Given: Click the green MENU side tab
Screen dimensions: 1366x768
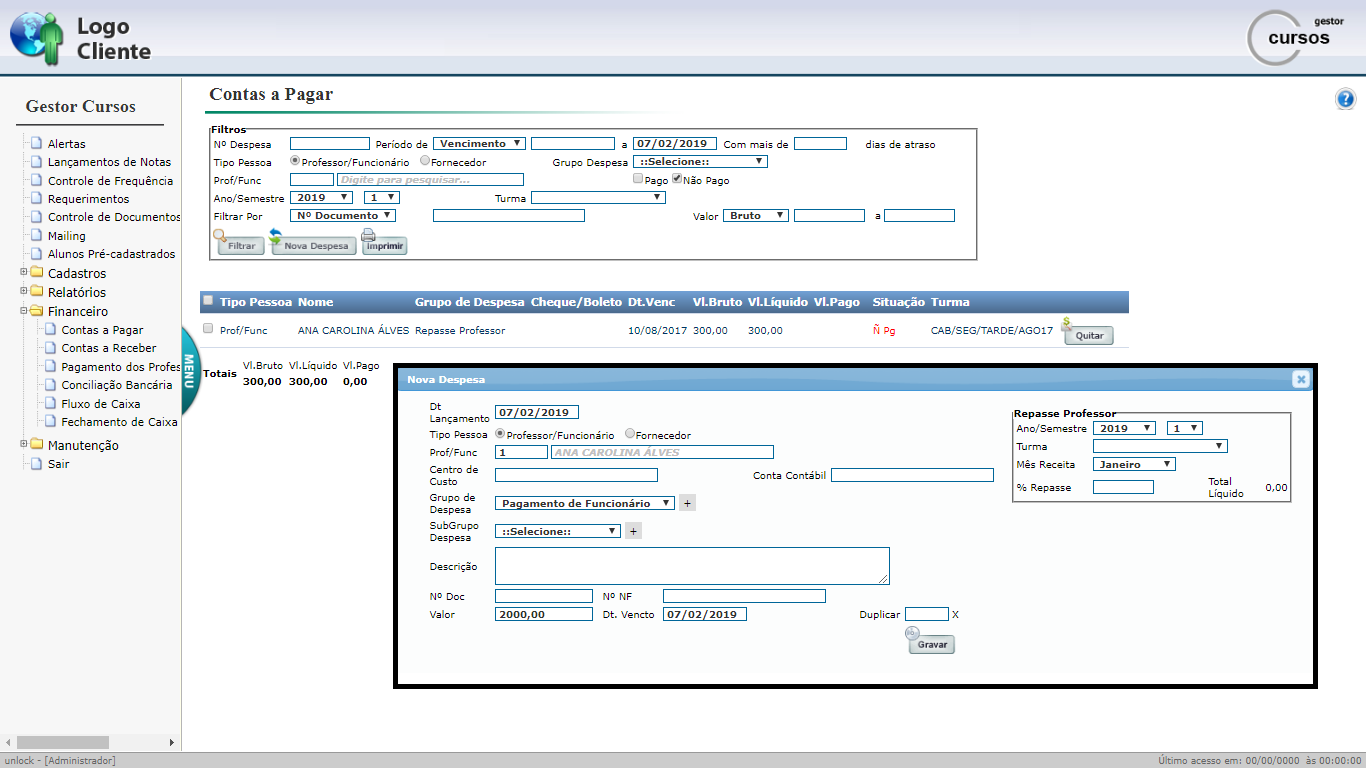Looking at the screenshot, I should tap(189, 370).
